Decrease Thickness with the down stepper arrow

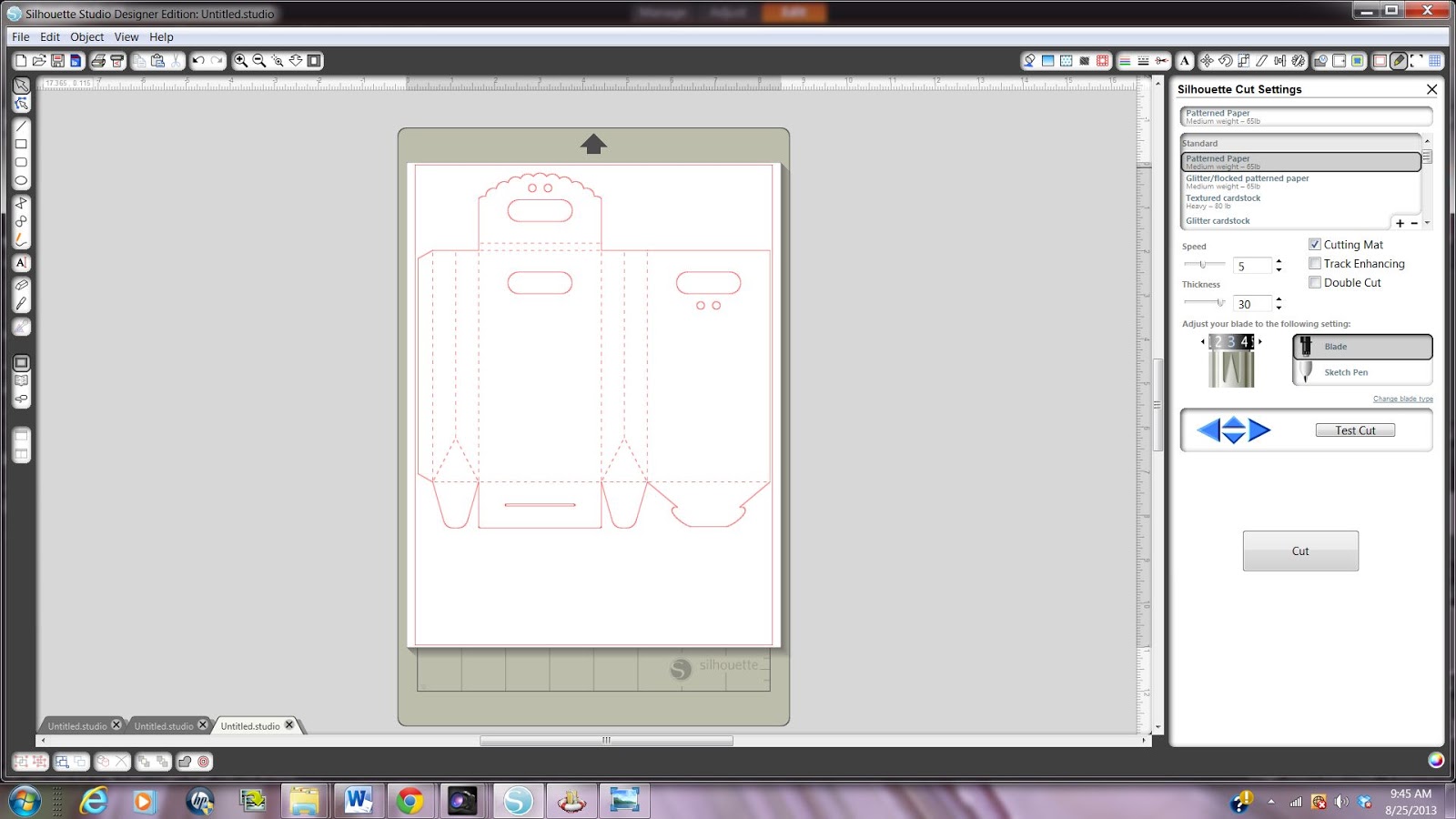click(1279, 308)
